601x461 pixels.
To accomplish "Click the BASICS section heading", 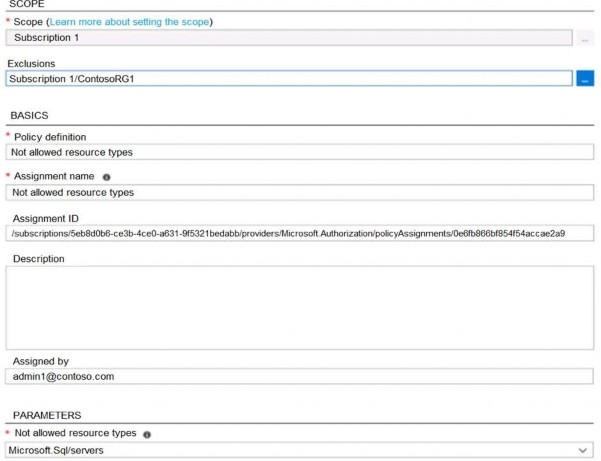I will coord(29,116).
